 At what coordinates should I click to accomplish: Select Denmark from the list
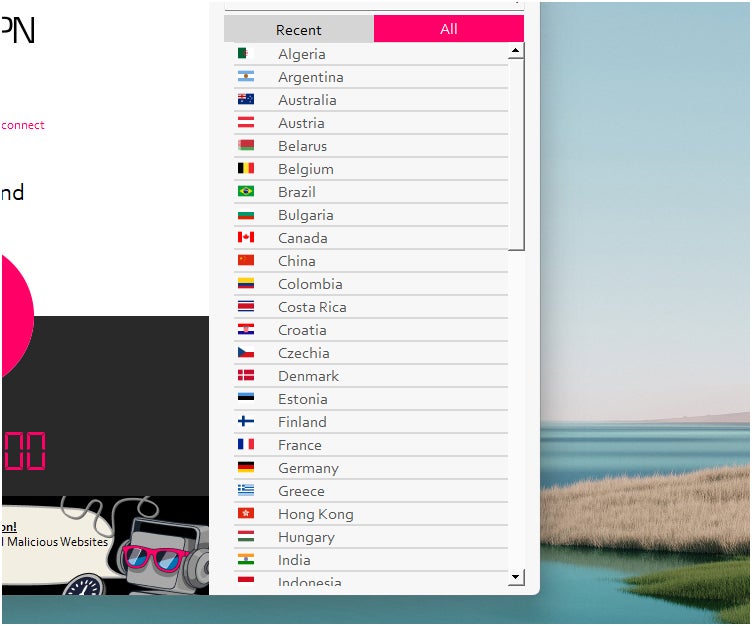click(x=308, y=377)
